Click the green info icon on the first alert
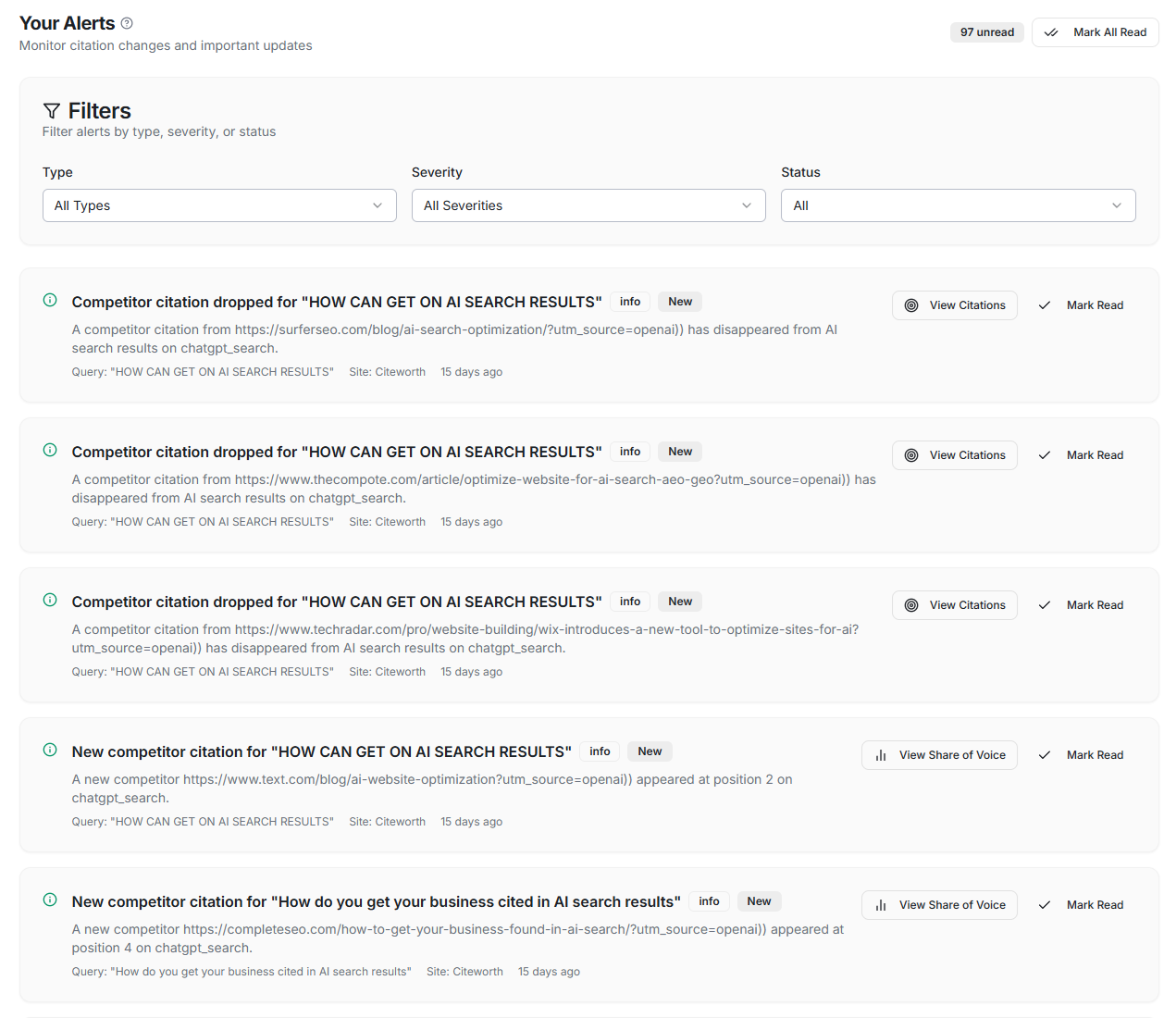 point(49,300)
